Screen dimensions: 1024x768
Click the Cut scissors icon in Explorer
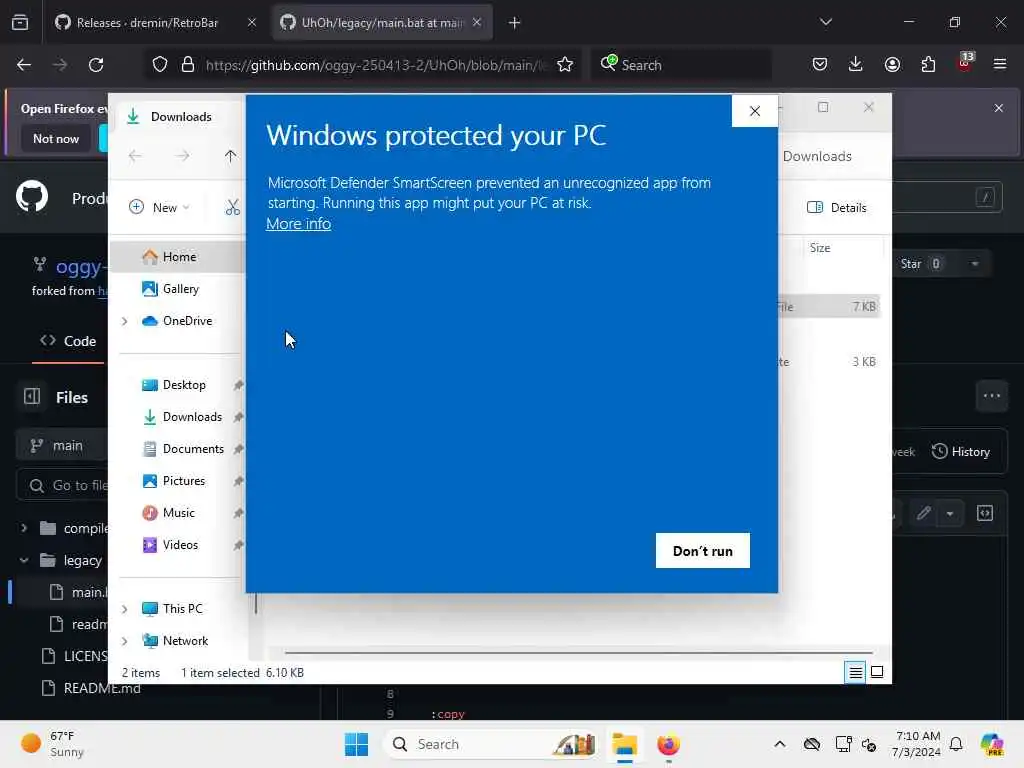click(232, 207)
